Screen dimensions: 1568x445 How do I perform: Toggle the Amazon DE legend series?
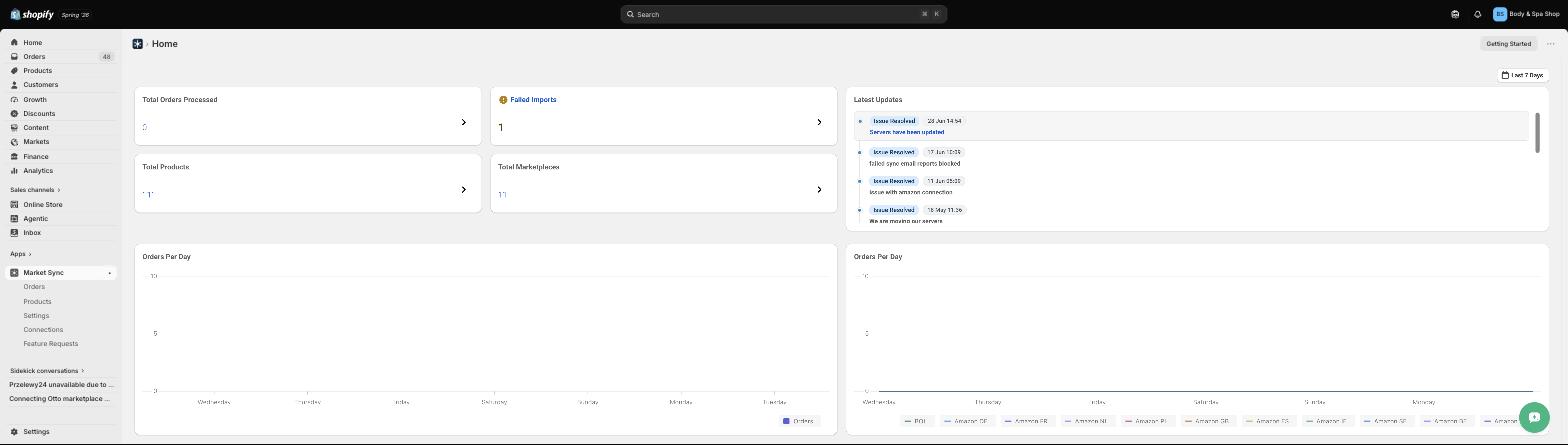coord(967,421)
